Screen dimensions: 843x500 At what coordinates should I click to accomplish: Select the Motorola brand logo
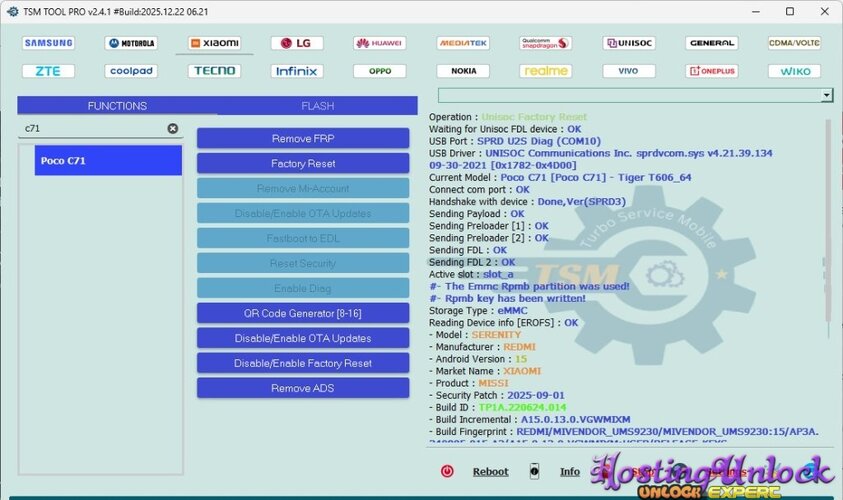pyautogui.click(x=131, y=43)
